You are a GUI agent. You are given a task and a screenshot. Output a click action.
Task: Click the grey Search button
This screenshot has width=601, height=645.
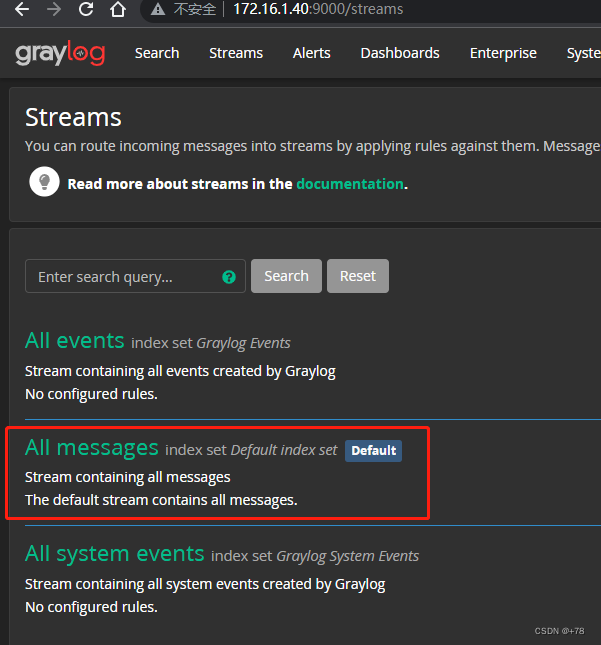click(286, 276)
